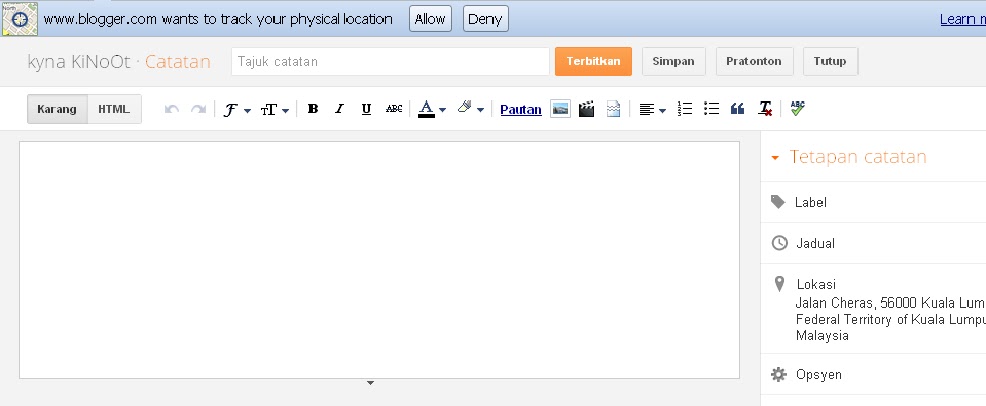Open the highlight color dropdown arrow
Image resolution: width=986 pixels, height=406 pixels.
pyautogui.click(x=480, y=110)
